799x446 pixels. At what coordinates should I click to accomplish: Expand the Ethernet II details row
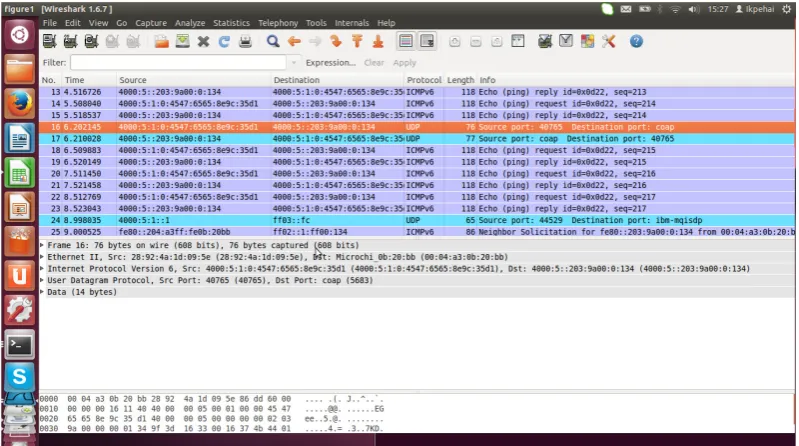tap(42, 257)
